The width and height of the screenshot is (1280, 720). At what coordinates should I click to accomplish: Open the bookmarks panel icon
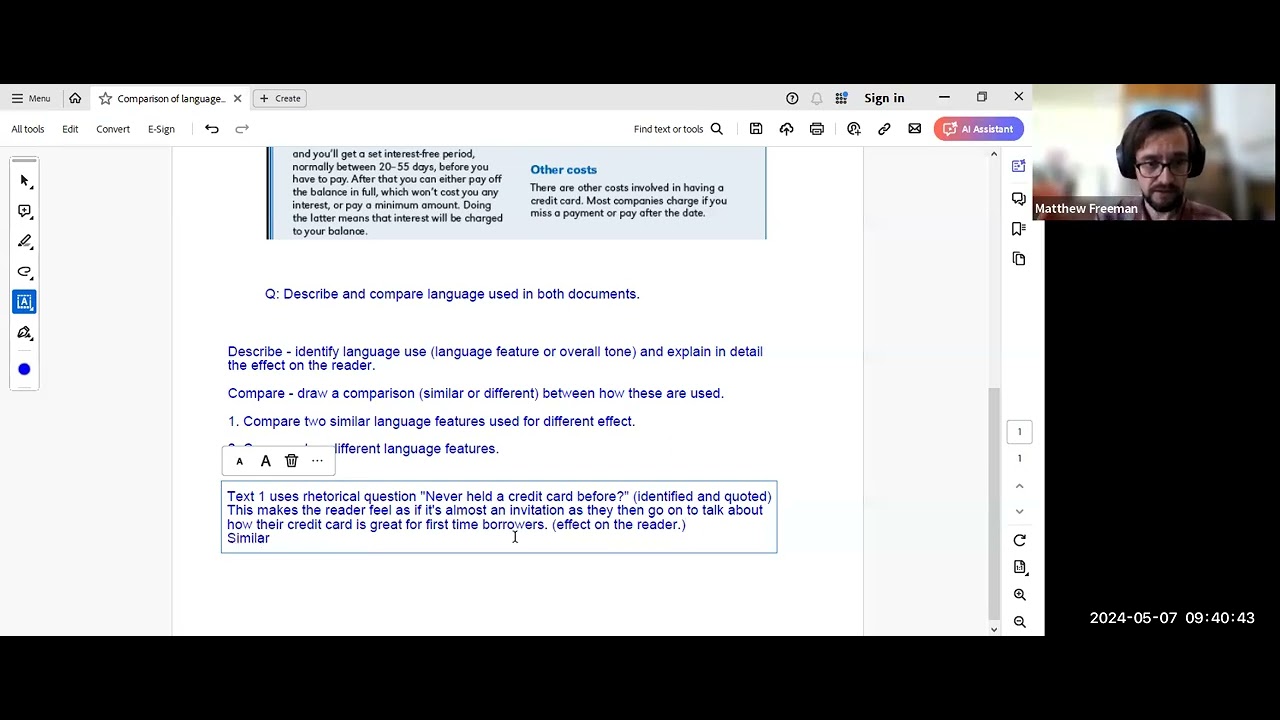coord(1019,228)
